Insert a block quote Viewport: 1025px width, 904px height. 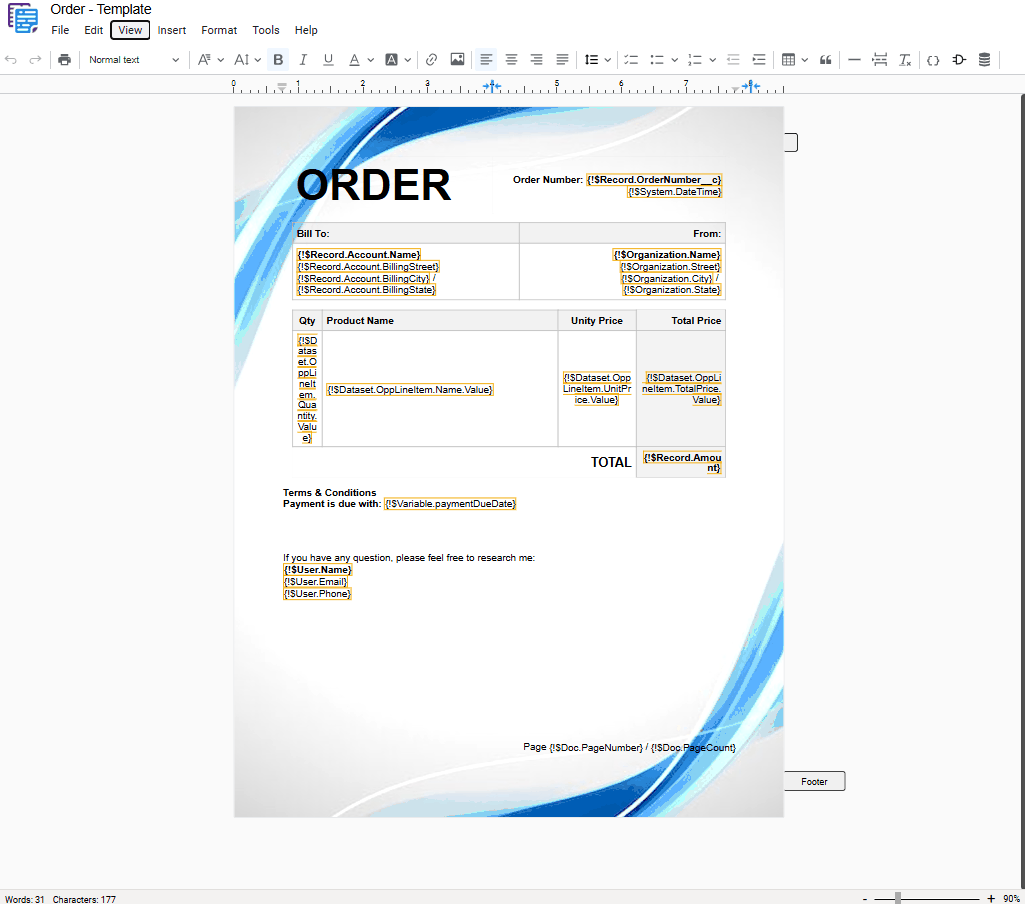(x=826, y=59)
